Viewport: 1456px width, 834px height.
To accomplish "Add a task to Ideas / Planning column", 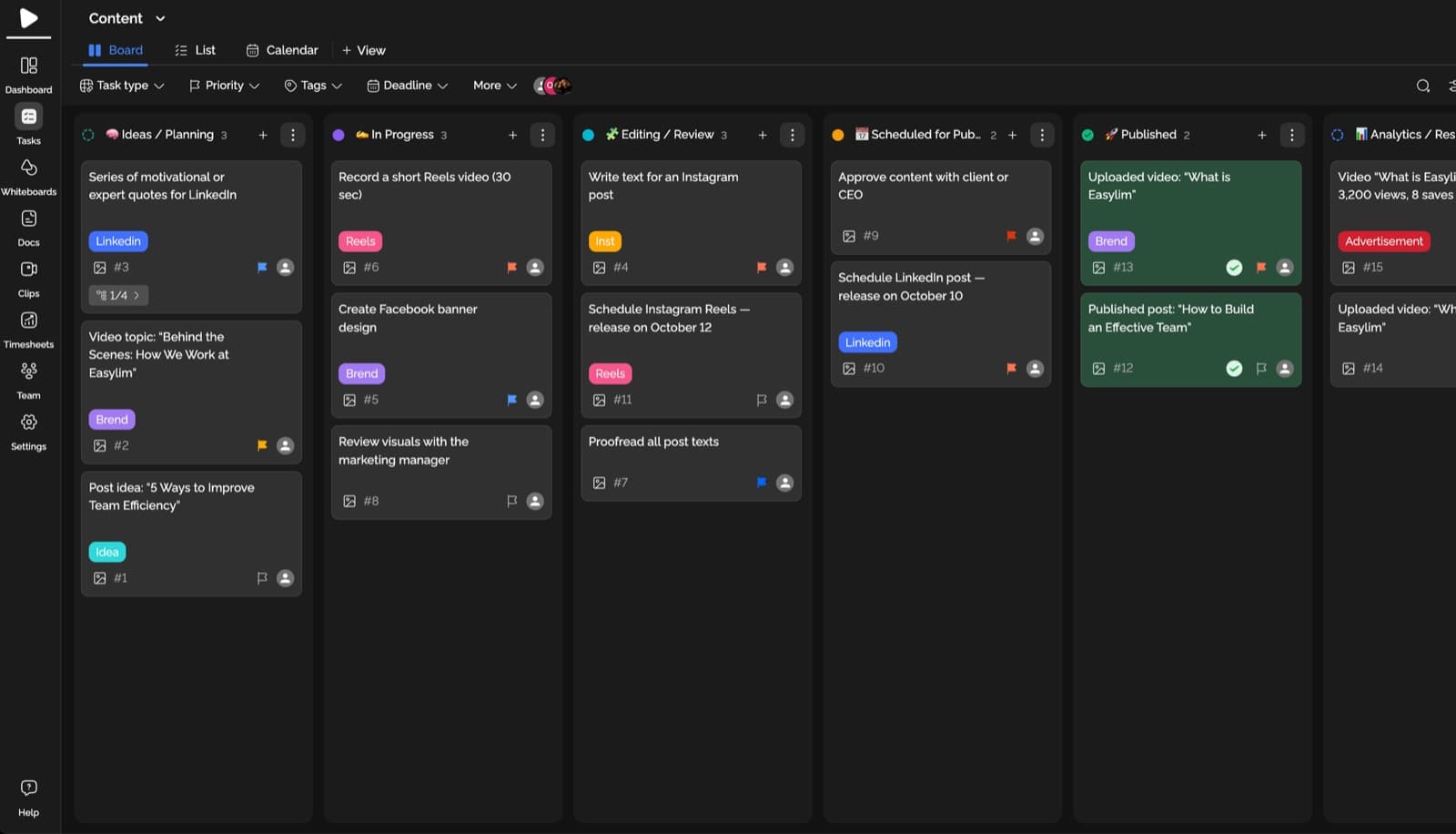I will [x=263, y=135].
